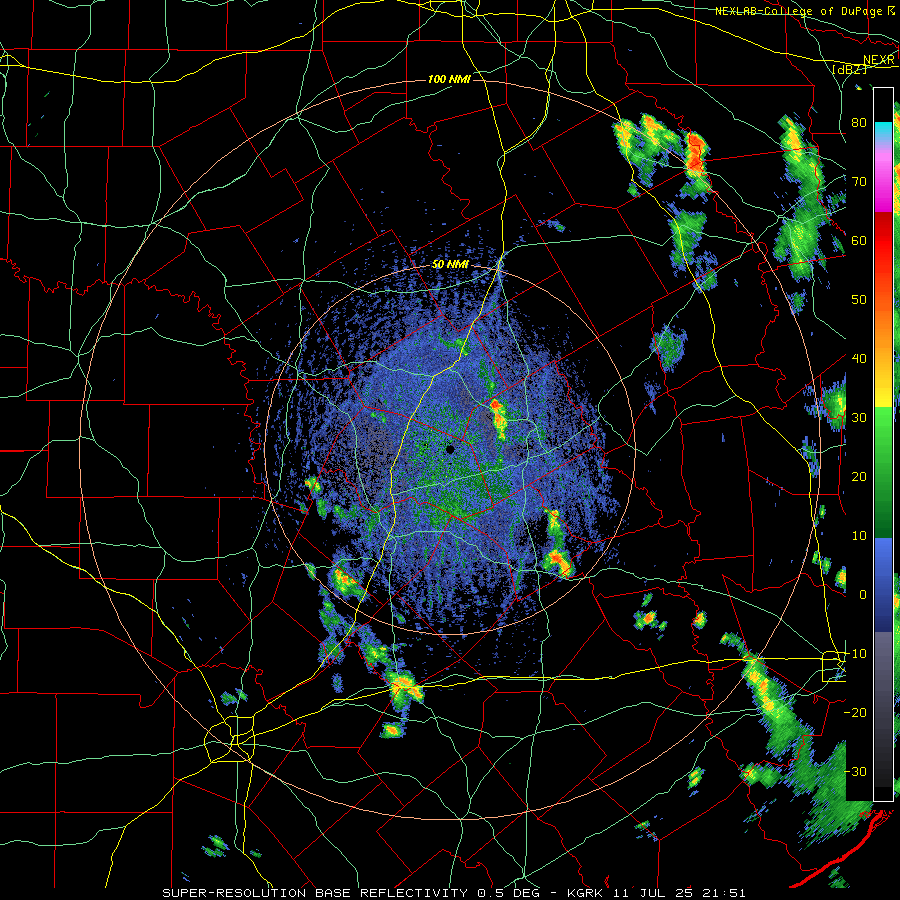
Task: Click the 60 value on the dBZ scale
Action: 859,240
